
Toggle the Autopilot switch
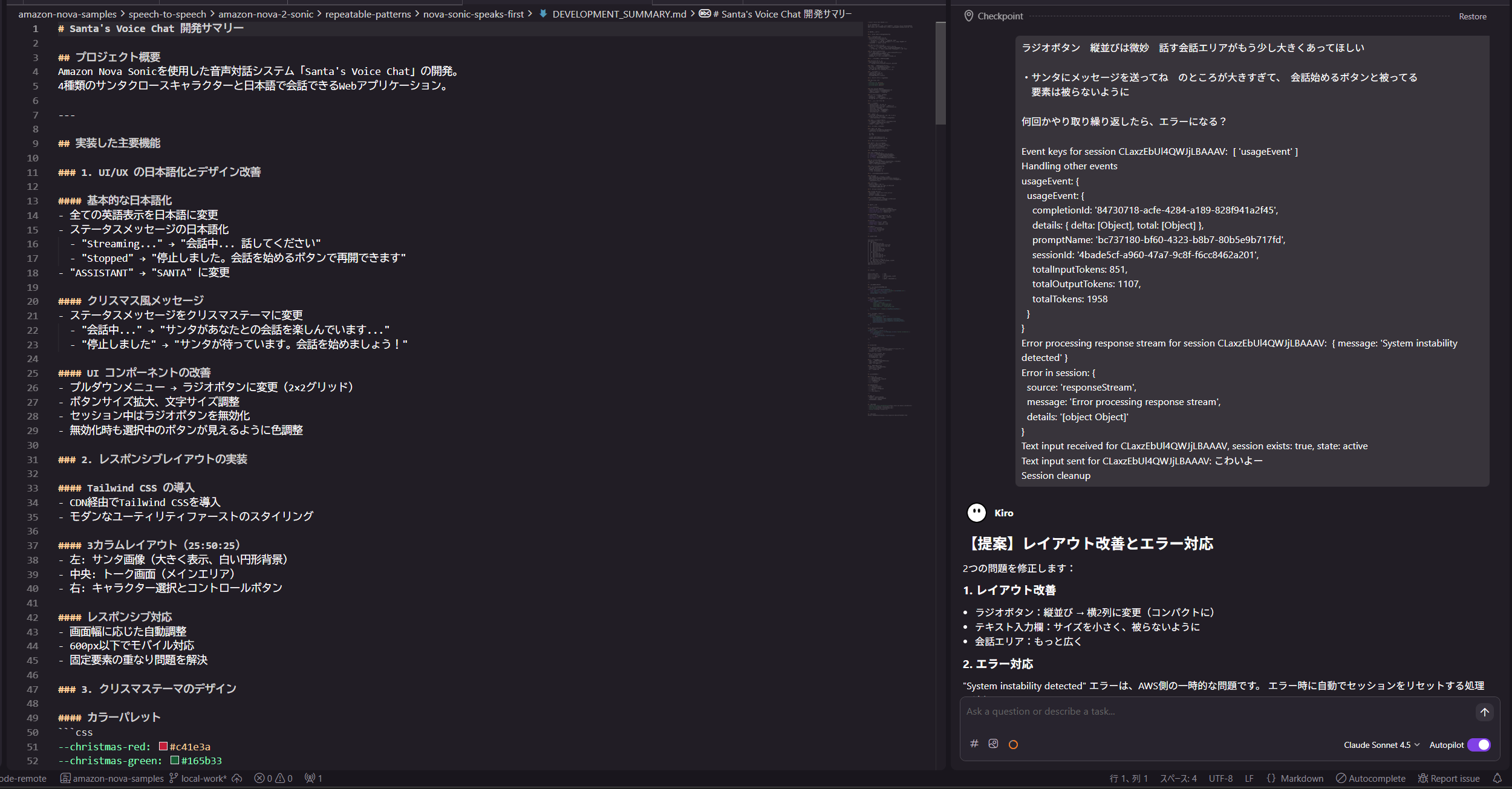(1479, 745)
